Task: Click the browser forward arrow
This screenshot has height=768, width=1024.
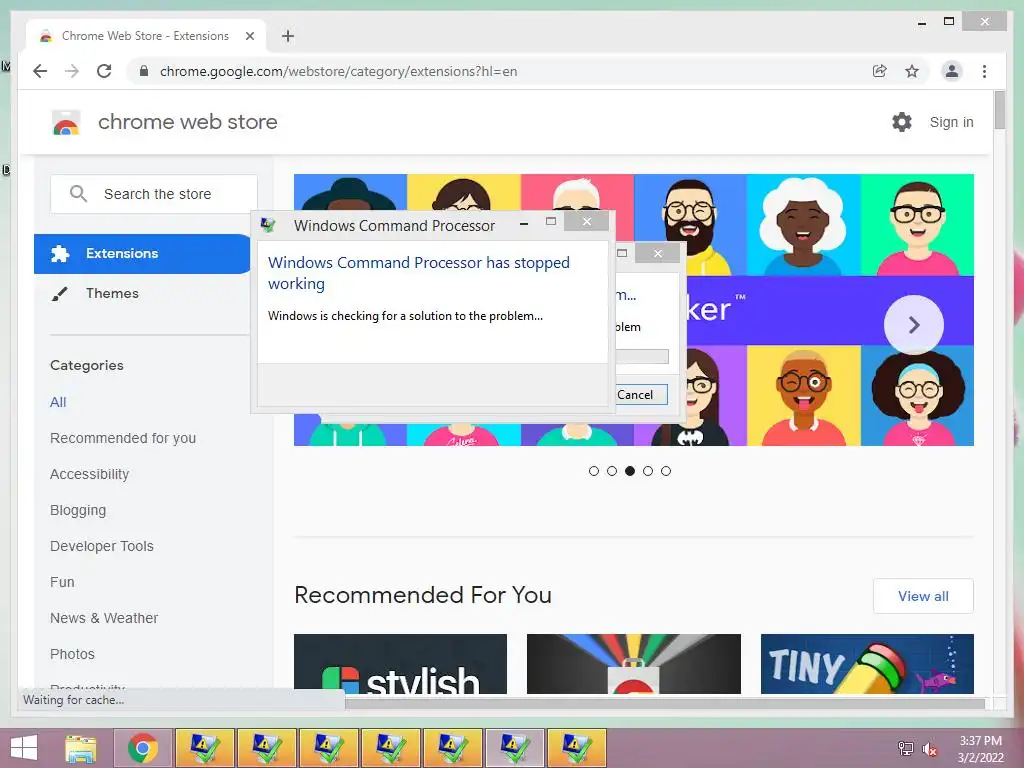Action: (72, 71)
